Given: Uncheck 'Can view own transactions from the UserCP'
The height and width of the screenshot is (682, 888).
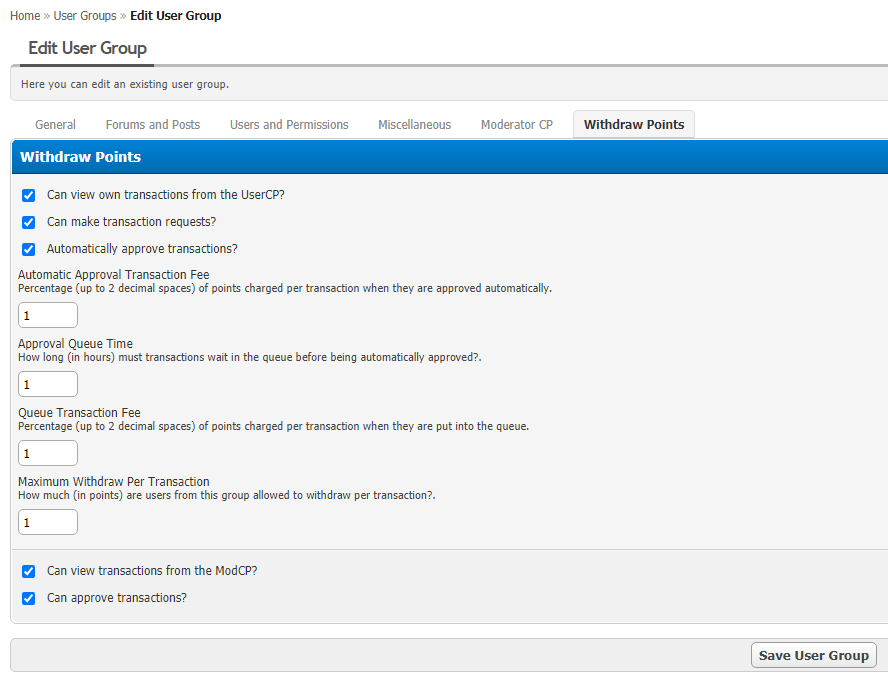Looking at the screenshot, I should pos(28,195).
